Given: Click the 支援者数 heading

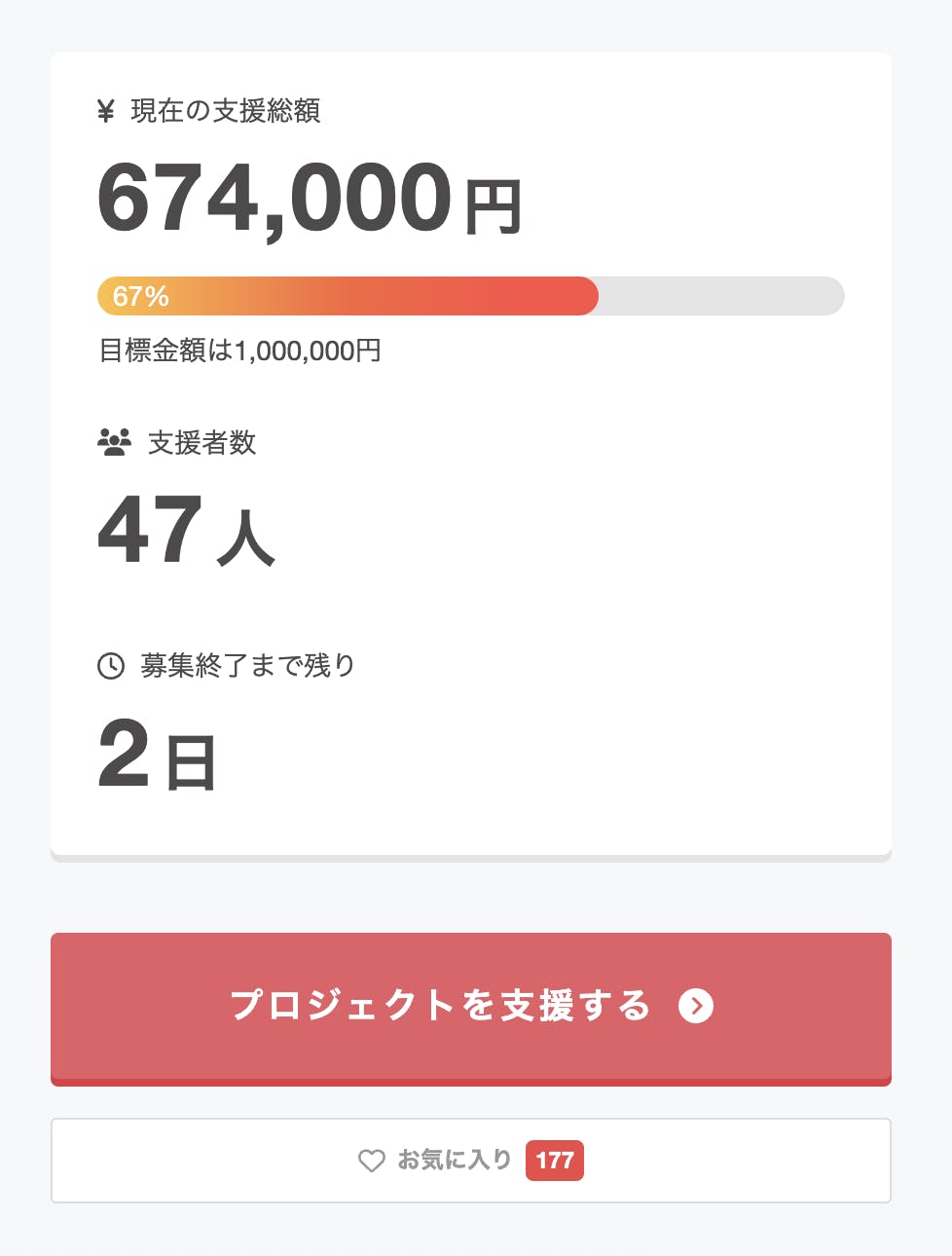Looking at the screenshot, I should (201, 443).
